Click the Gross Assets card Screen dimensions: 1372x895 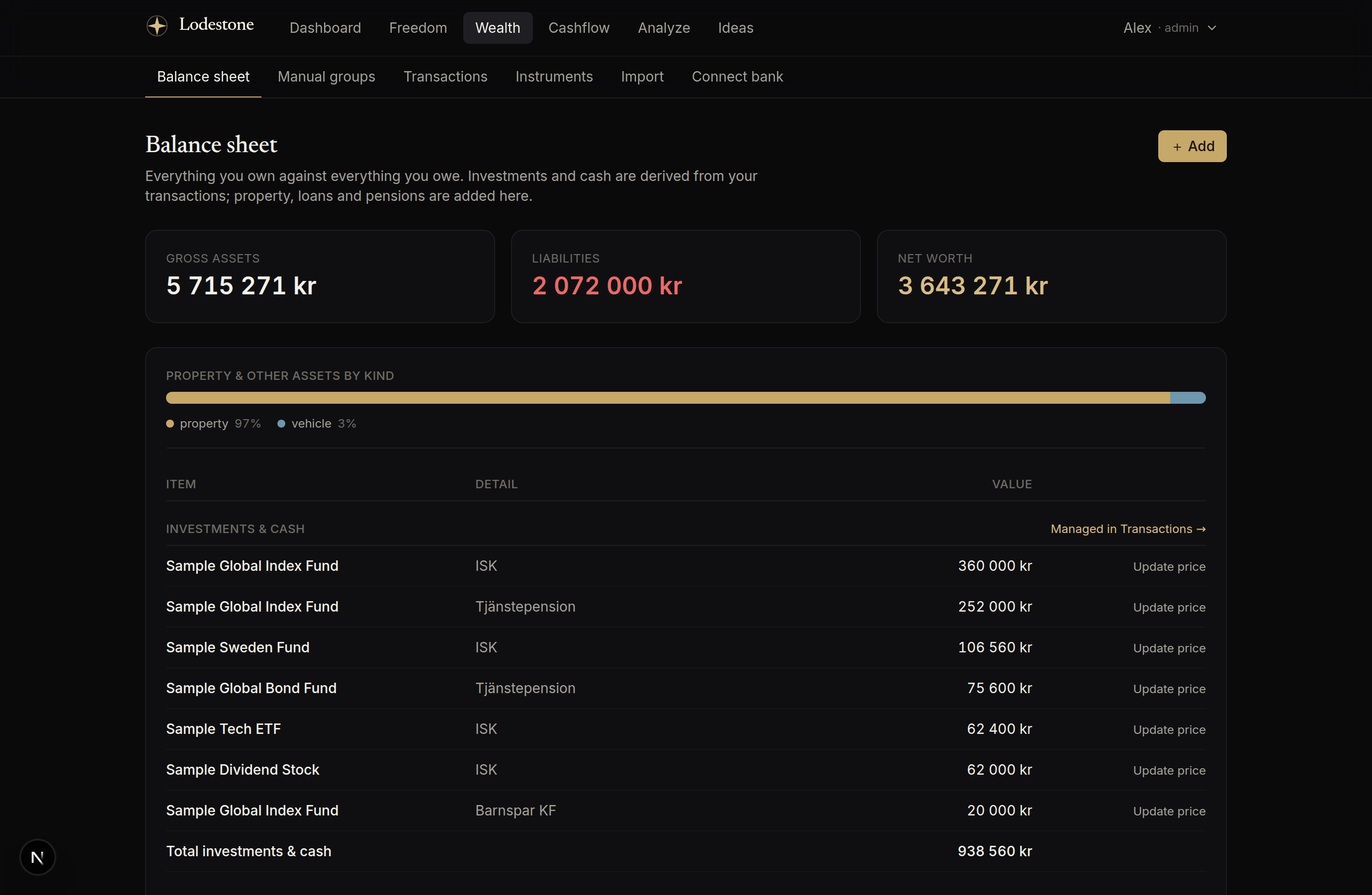pyautogui.click(x=320, y=276)
